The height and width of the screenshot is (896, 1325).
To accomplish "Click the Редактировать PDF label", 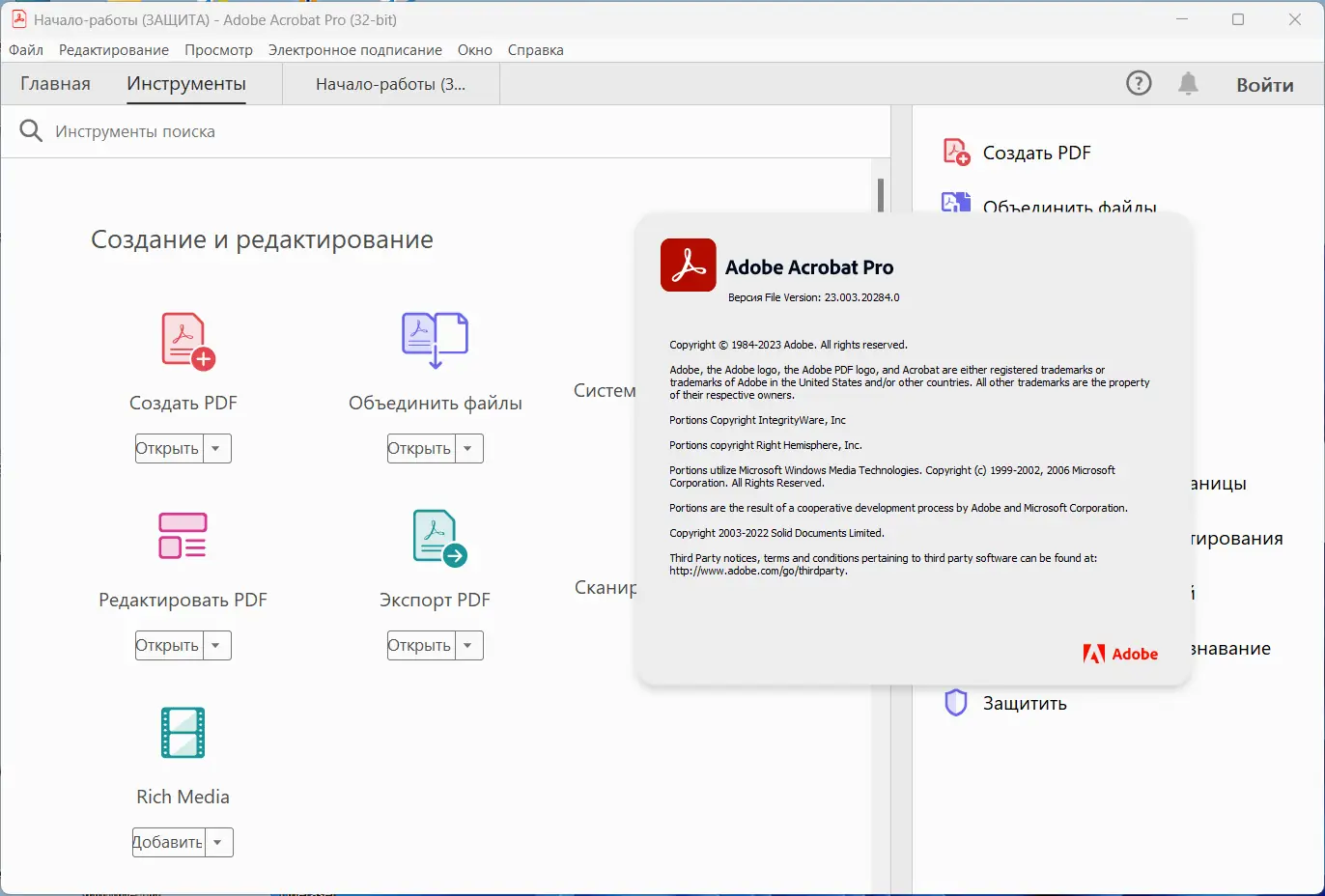I will (x=183, y=600).
